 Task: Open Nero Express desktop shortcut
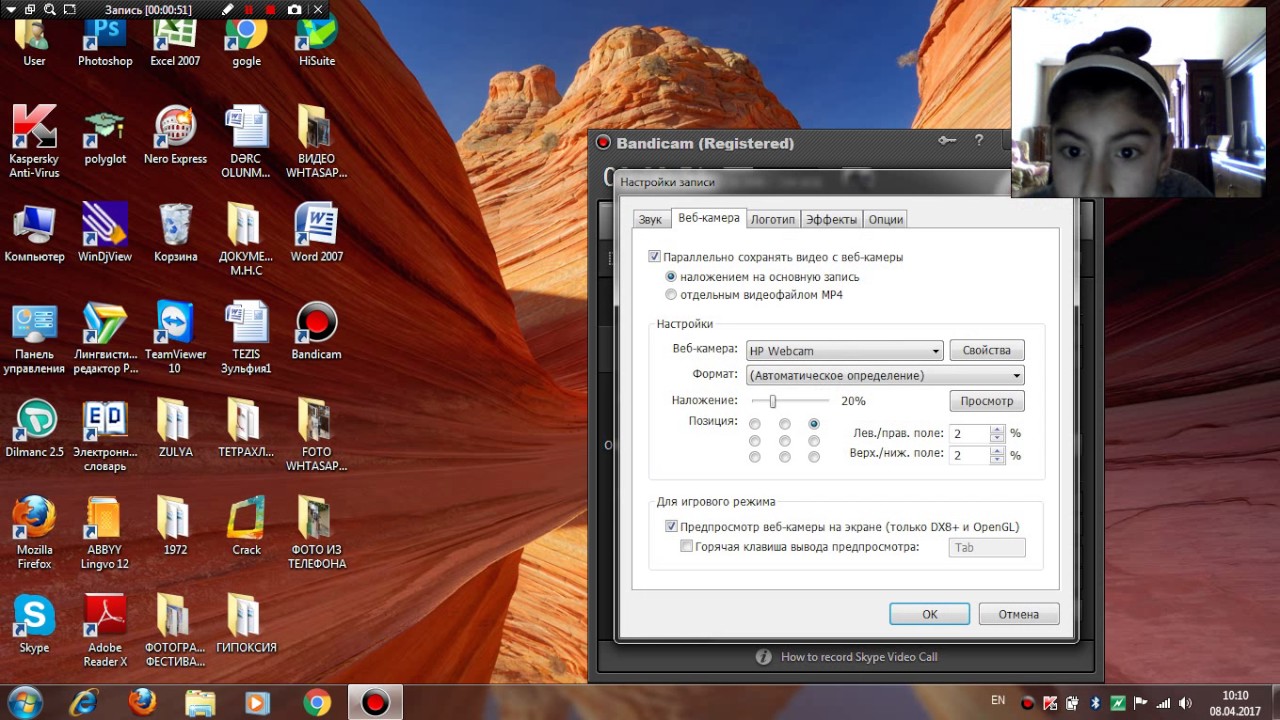[x=175, y=135]
